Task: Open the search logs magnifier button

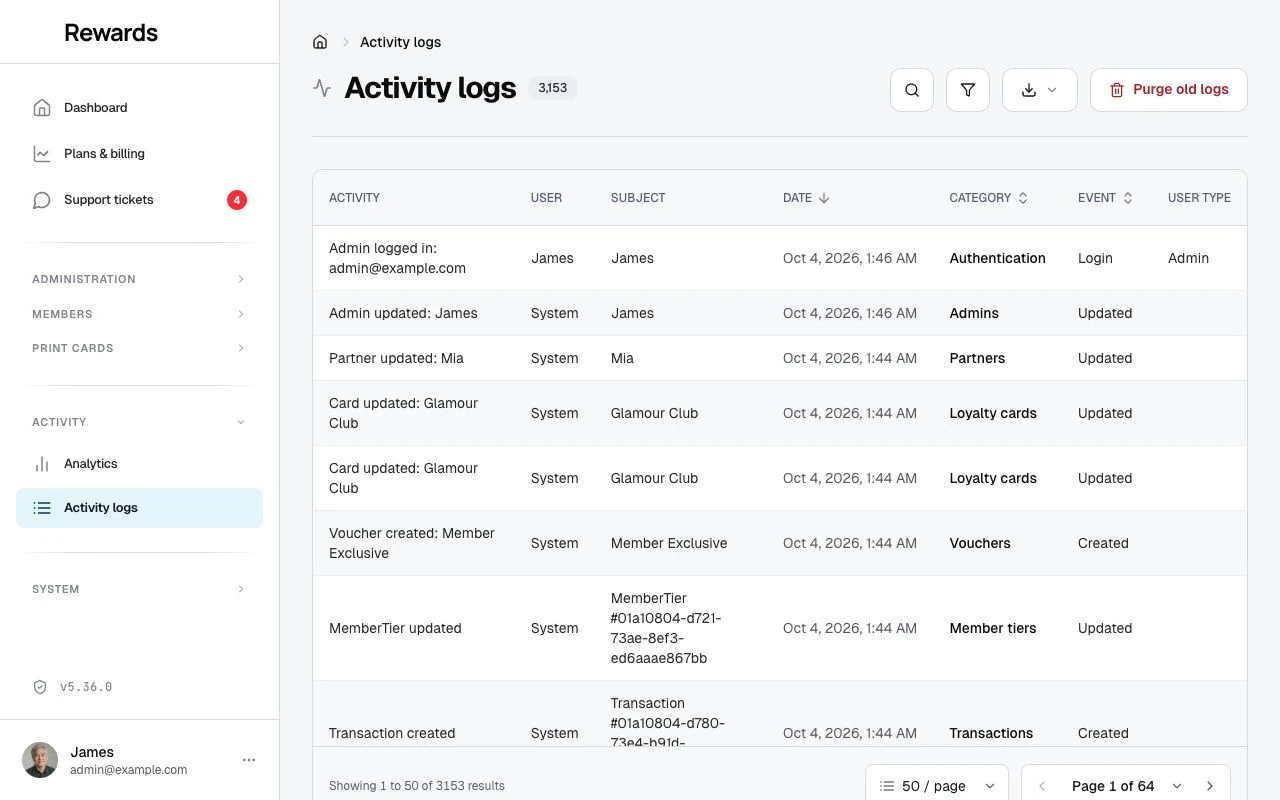Action: pos(912,90)
